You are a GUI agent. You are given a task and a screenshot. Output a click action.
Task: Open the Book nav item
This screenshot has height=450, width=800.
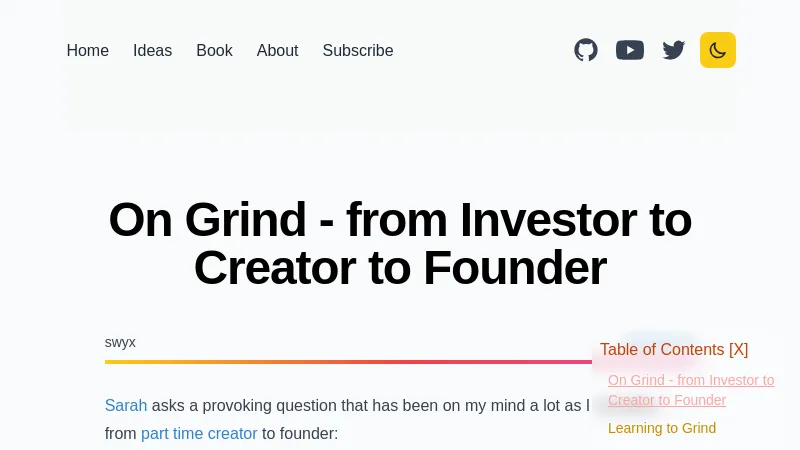214,50
